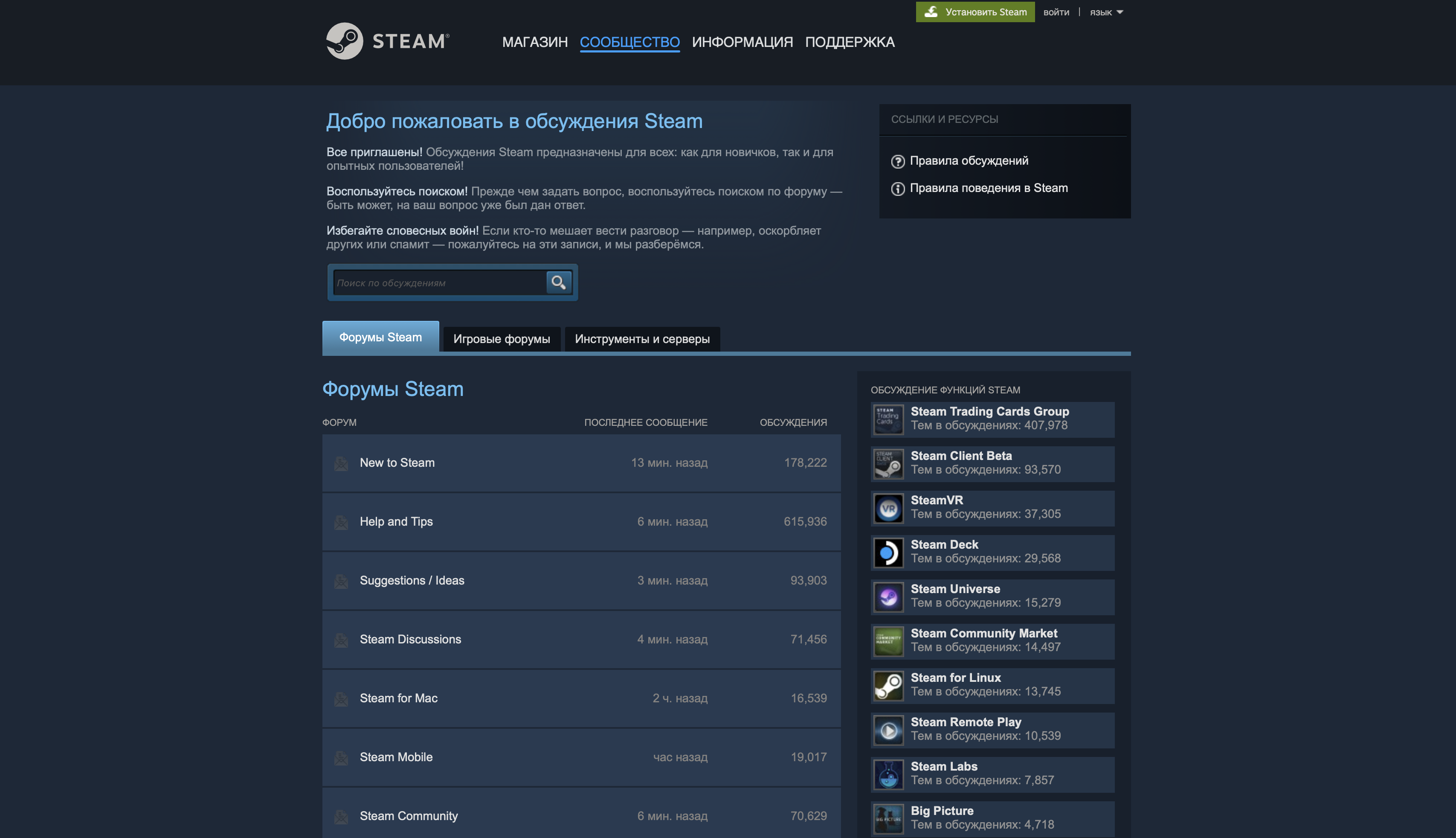Screen dimensions: 1456x838
Task: Click the Steam Community Market avatar
Action: (888, 641)
